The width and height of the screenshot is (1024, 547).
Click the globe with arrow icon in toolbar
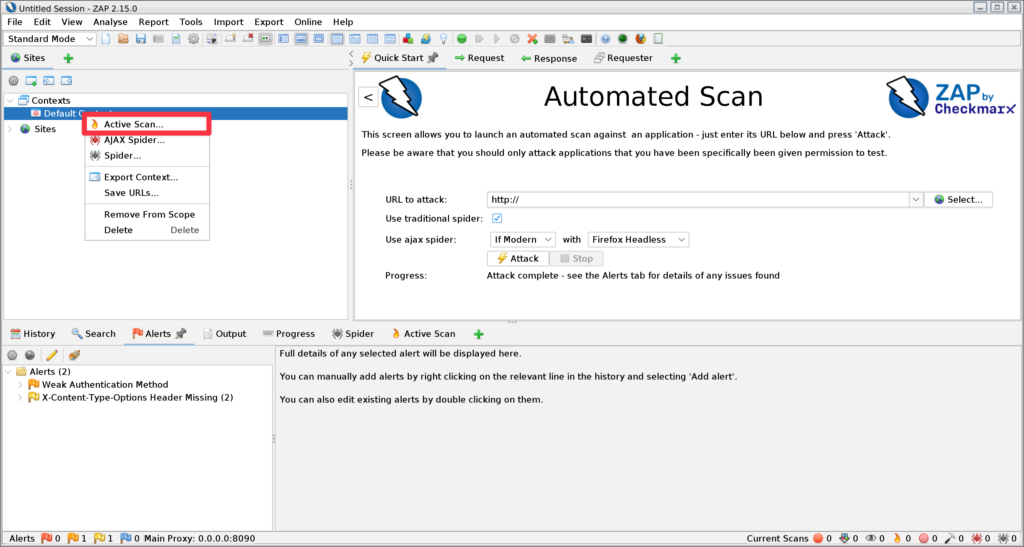tap(426, 39)
